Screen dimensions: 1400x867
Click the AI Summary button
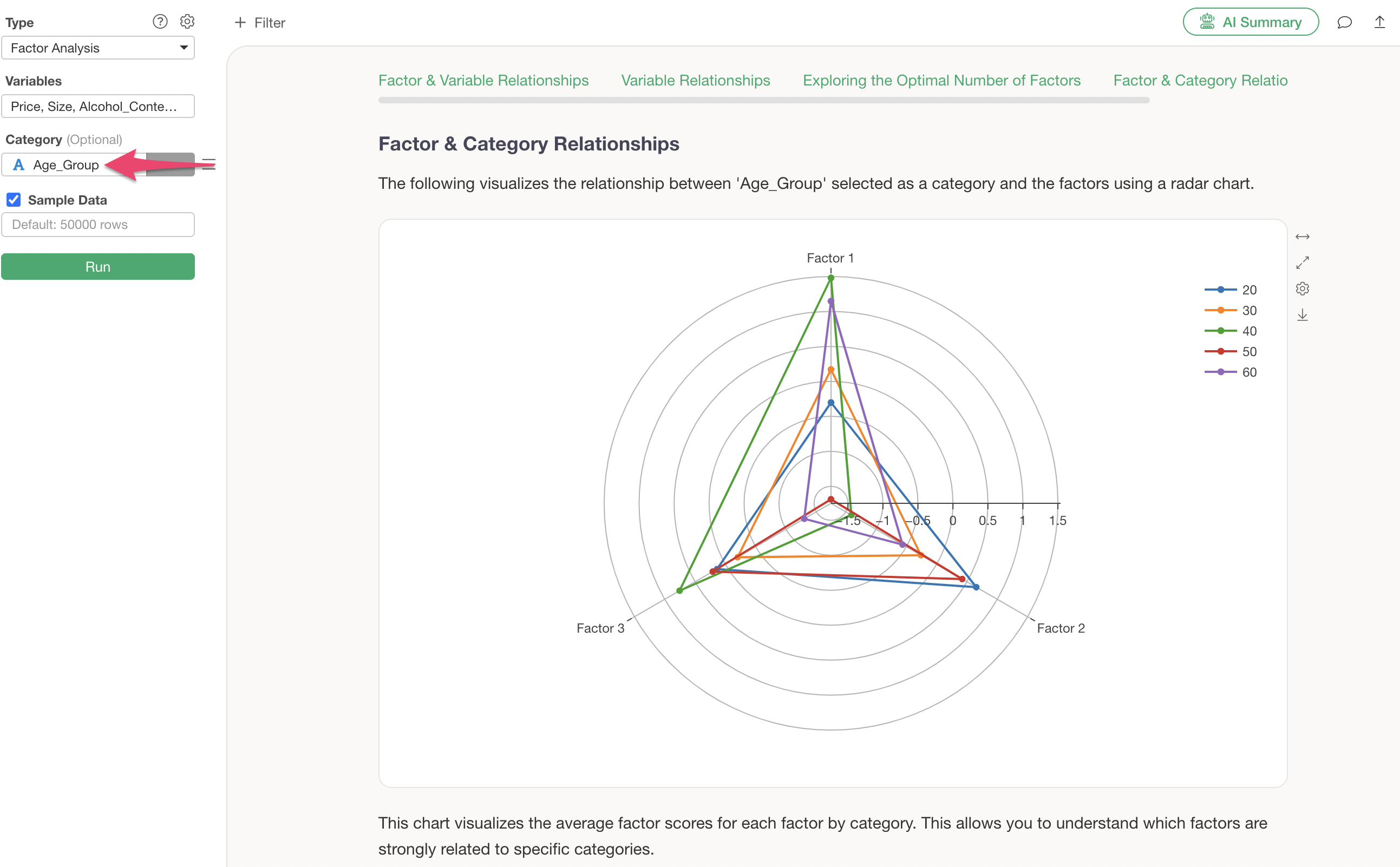(1250, 22)
